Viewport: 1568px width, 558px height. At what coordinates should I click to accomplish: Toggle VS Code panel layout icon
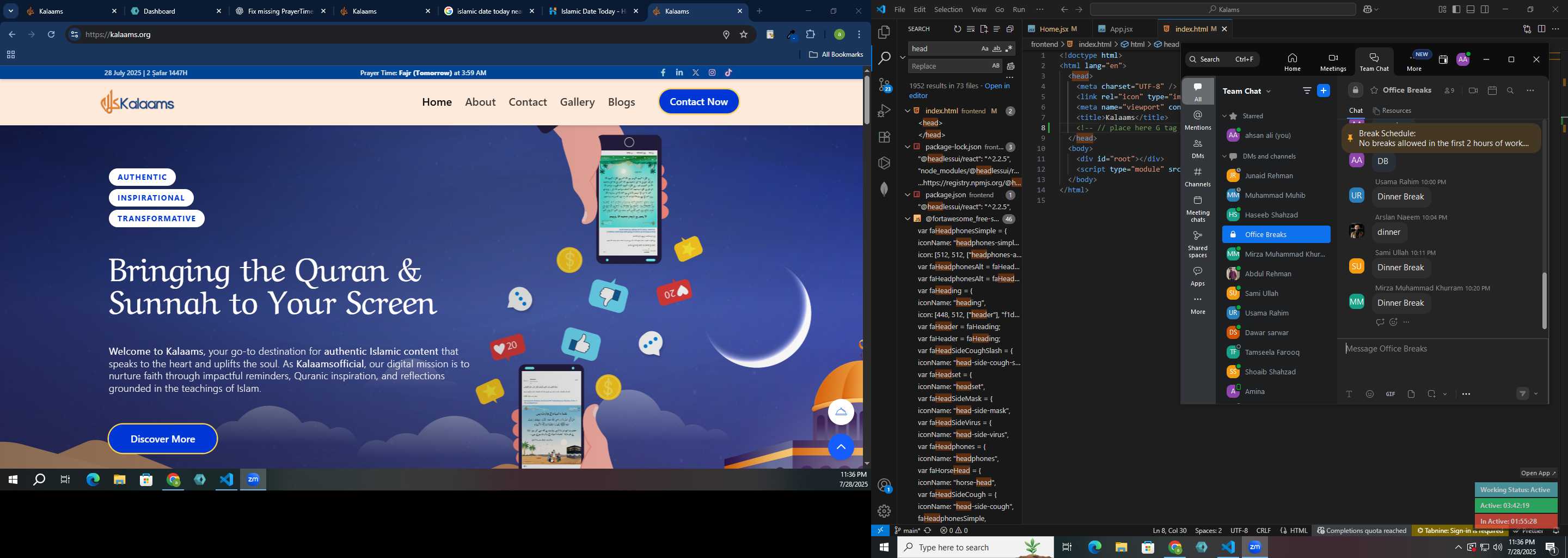point(1471,9)
